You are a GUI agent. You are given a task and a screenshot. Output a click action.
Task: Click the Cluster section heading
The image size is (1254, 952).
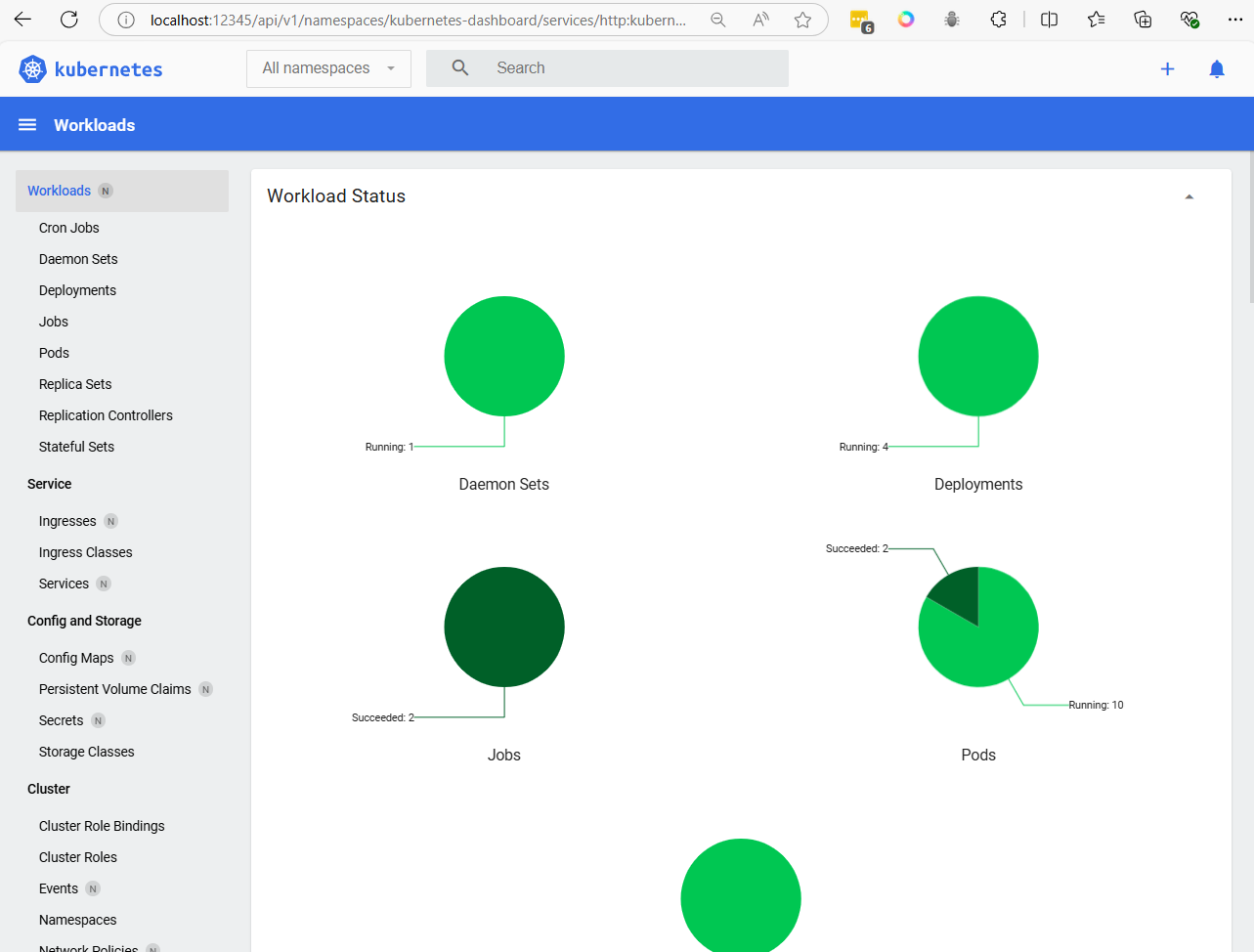click(x=49, y=789)
